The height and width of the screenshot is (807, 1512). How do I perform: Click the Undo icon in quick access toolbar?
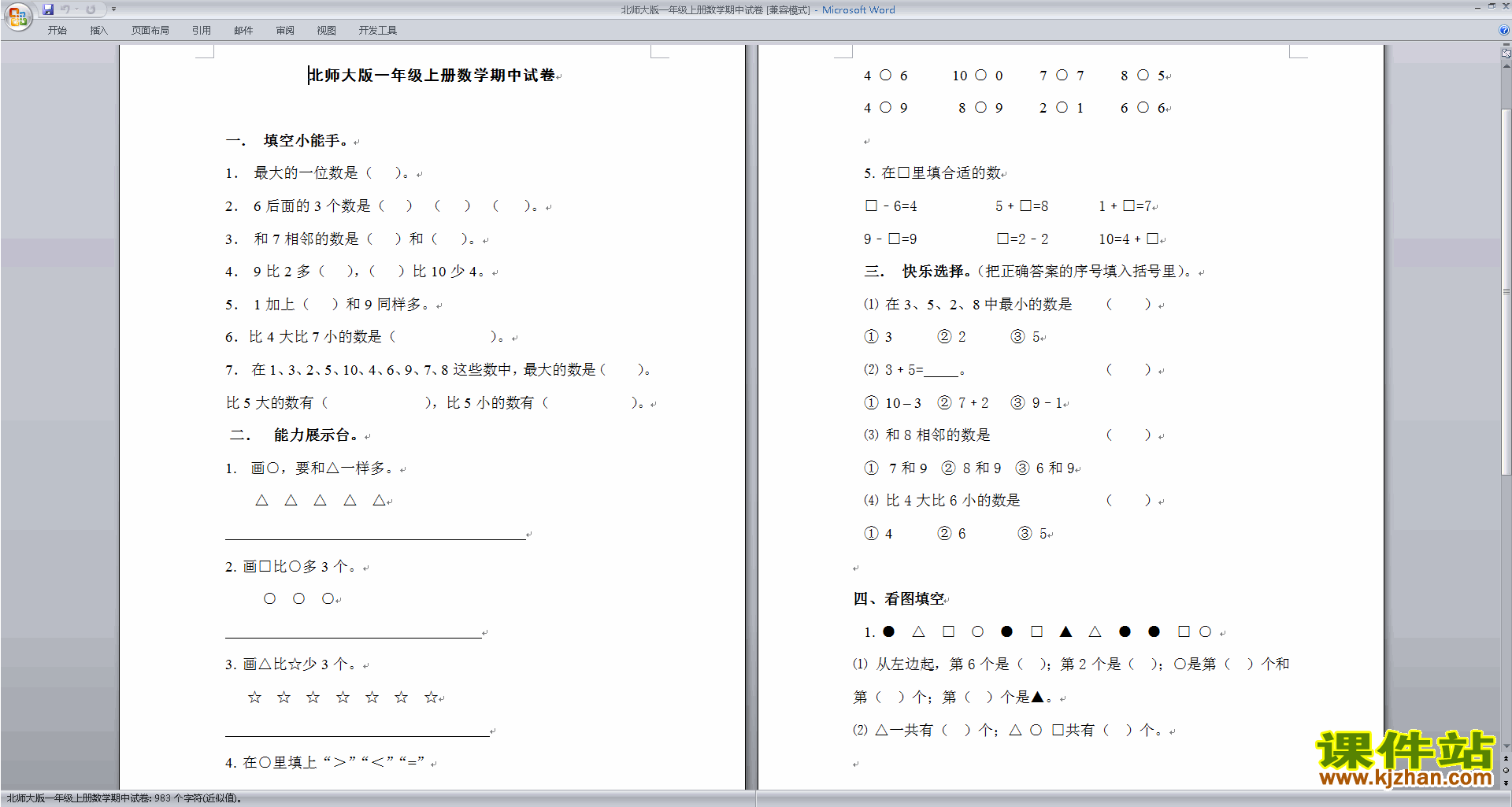(x=65, y=9)
